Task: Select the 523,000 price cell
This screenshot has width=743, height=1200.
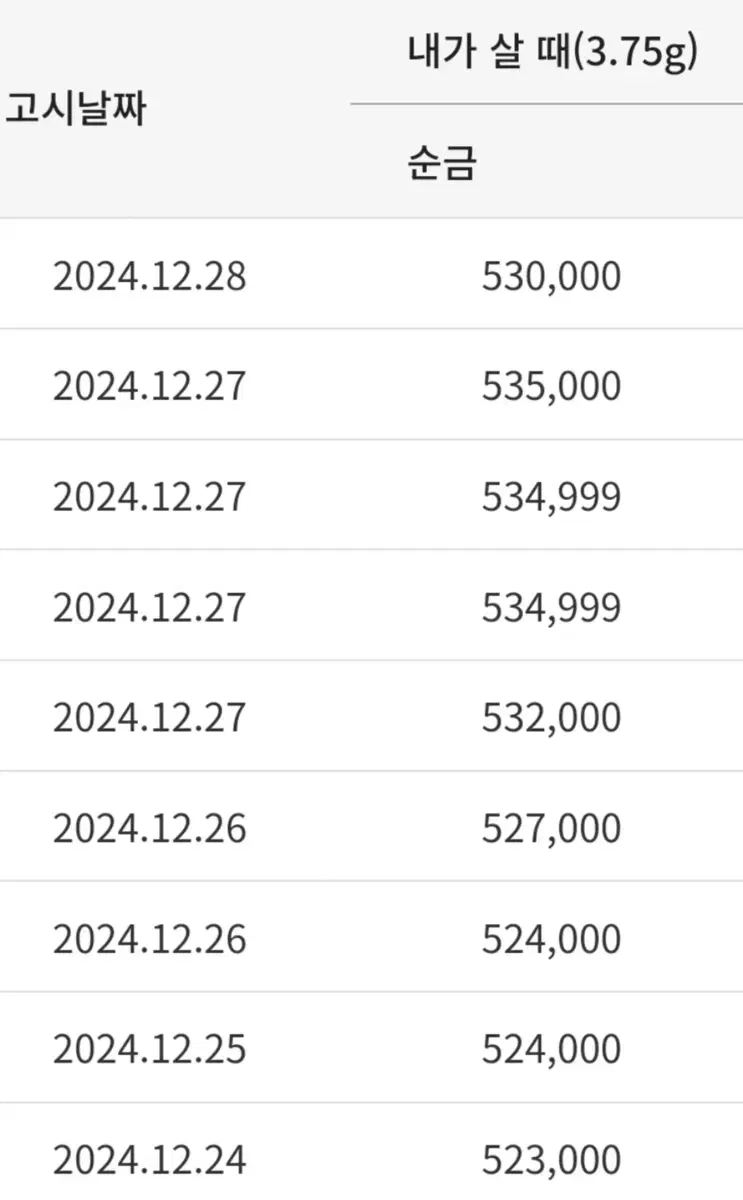Action: pos(551,1161)
